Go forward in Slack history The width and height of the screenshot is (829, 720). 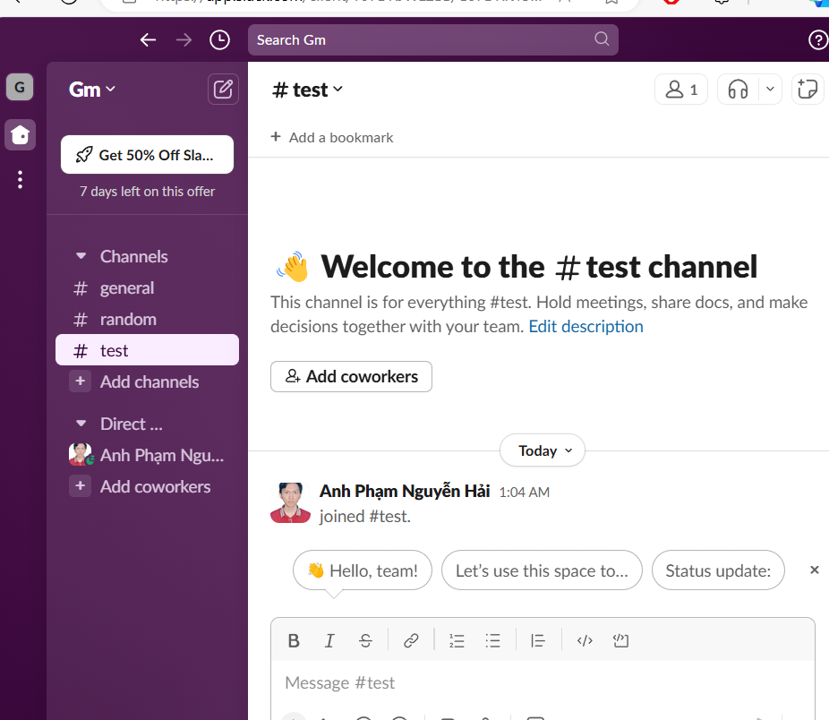tap(183, 40)
